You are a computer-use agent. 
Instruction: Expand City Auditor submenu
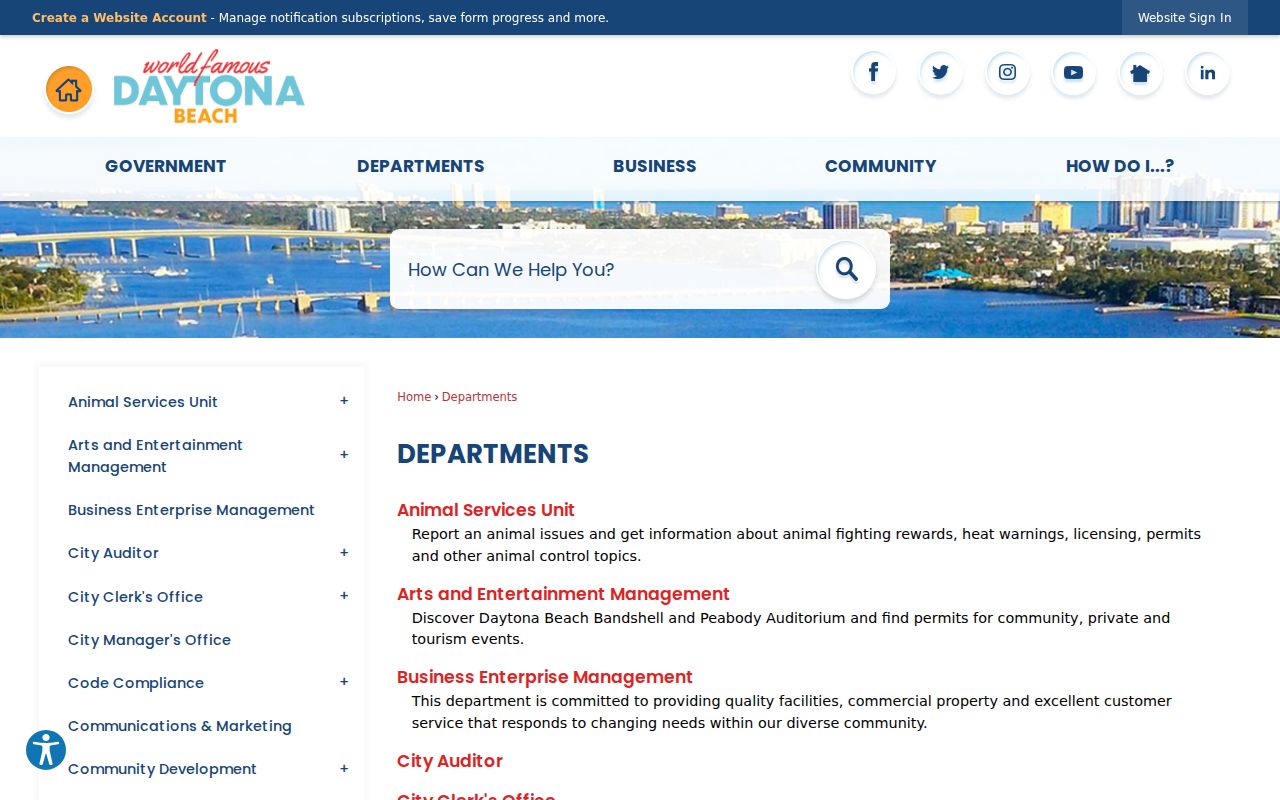(344, 553)
